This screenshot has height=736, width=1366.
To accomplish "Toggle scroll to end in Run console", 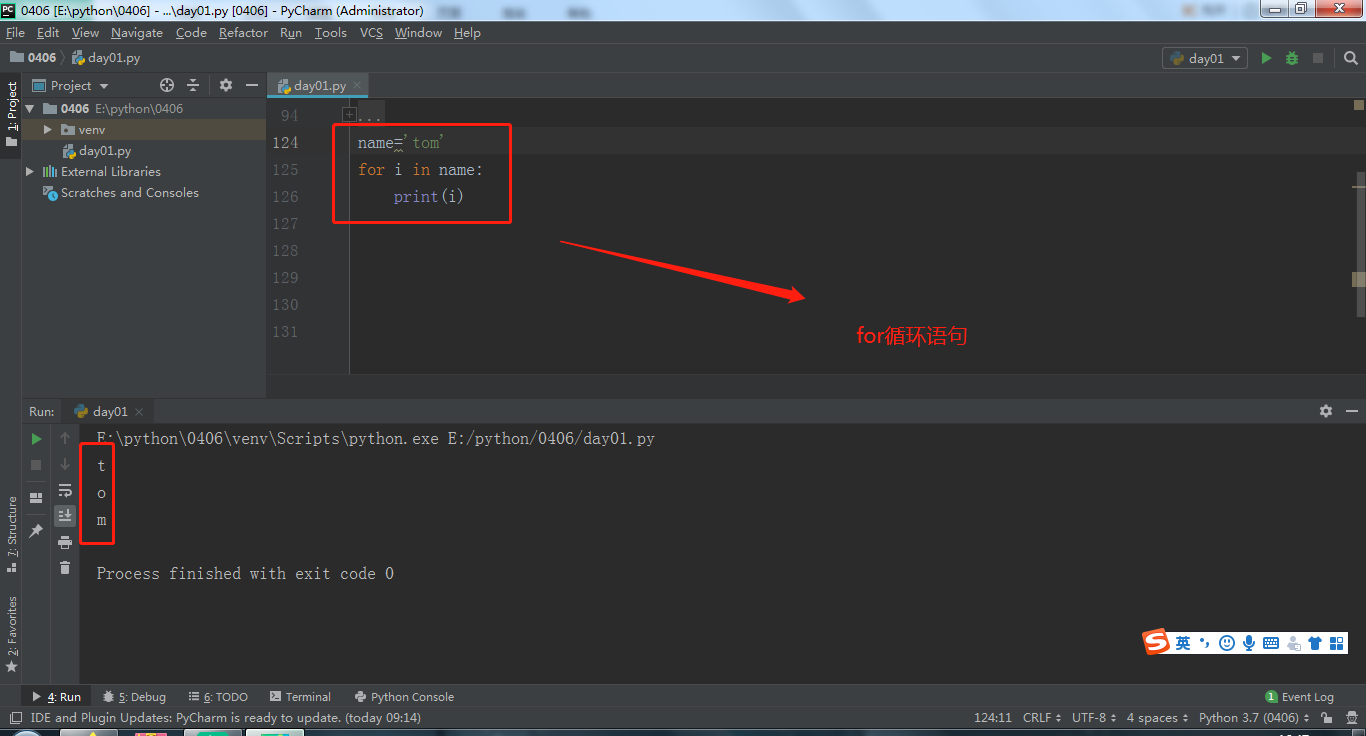I will [x=65, y=516].
